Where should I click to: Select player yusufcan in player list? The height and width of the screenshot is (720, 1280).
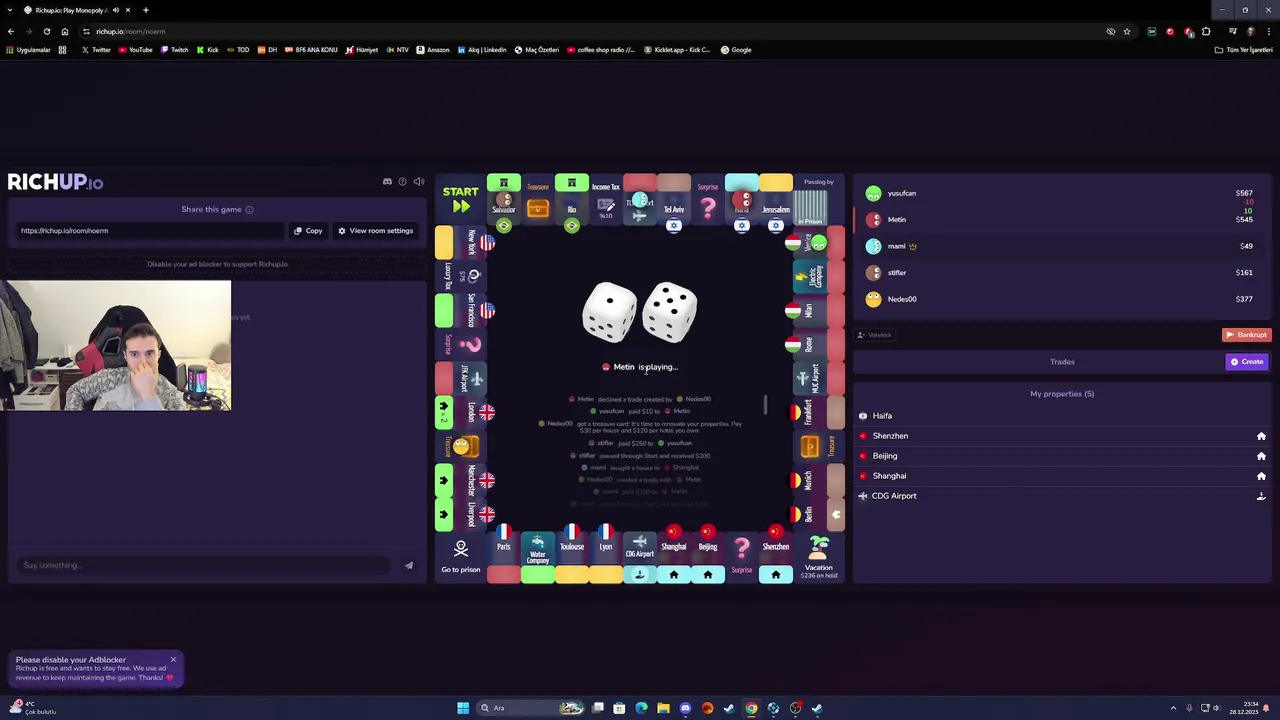tap(1060, 193)
